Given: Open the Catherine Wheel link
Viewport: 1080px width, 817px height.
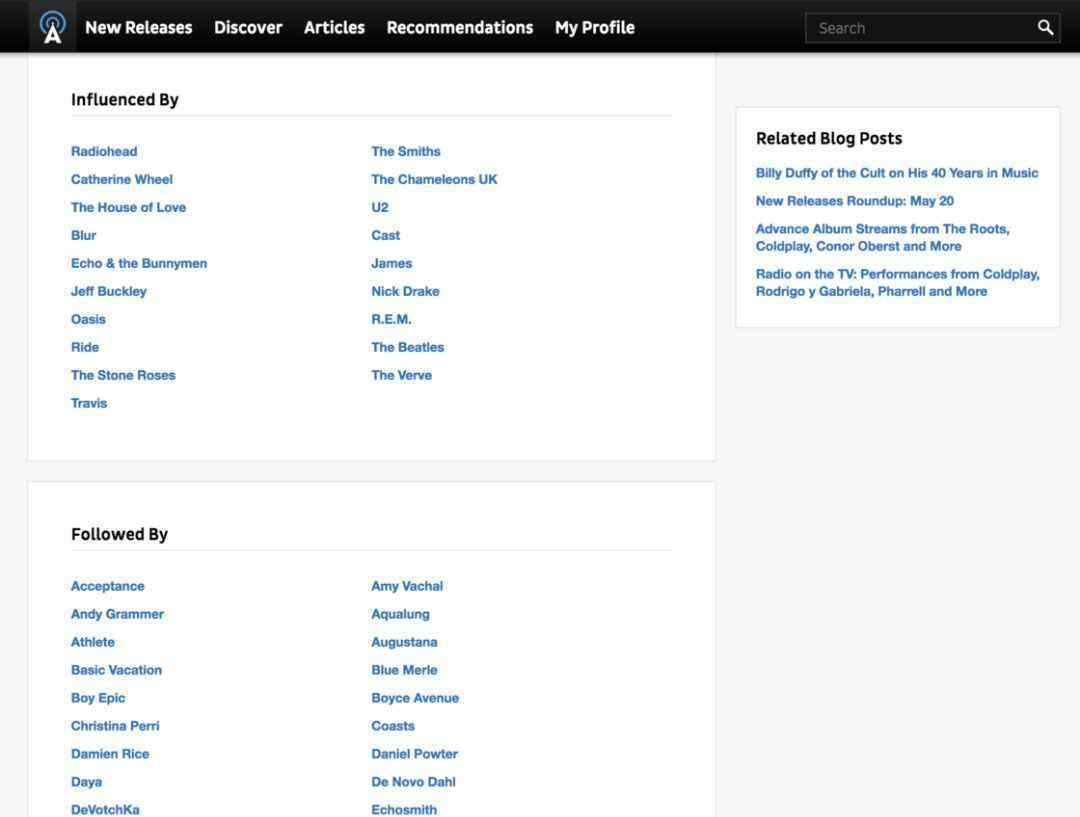Looking at the screenshot, I should point(122,179).
